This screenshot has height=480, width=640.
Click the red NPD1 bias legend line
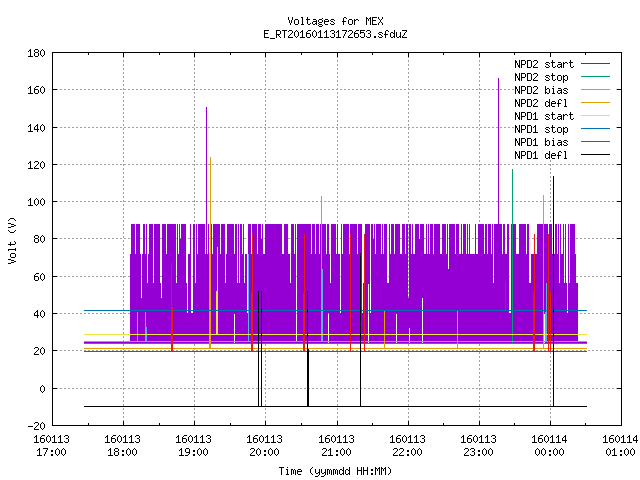(x=595, y=142)
